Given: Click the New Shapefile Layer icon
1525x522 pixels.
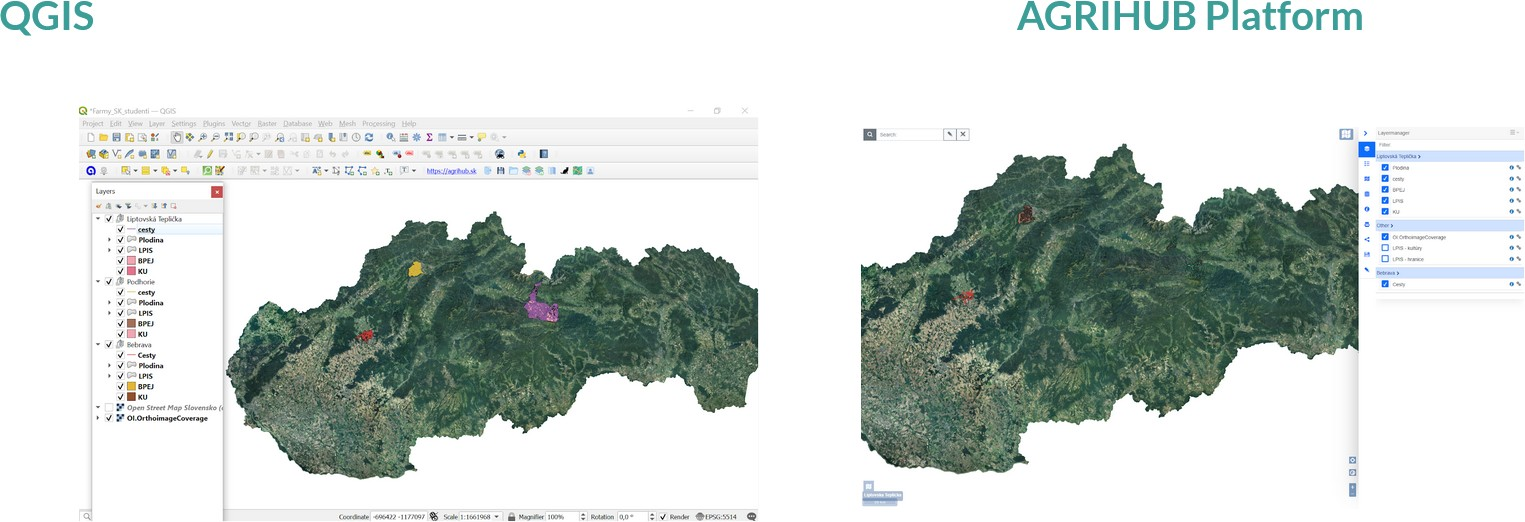Looking at the screenshot, I should click(116, 154).
